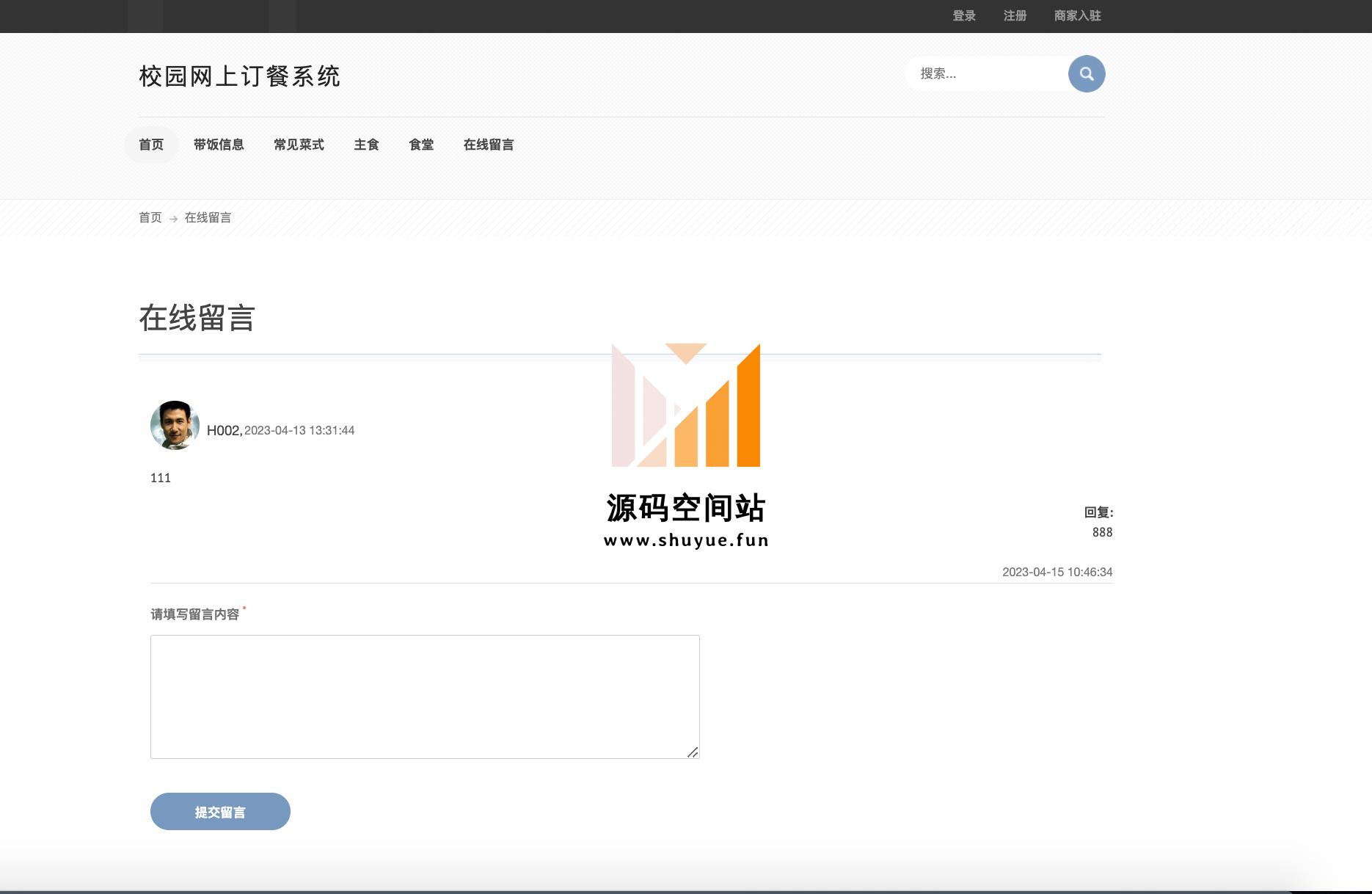Open the 注册 register link
The height and width of the screenshot is (894, 1372).
tap(1015, 15)
